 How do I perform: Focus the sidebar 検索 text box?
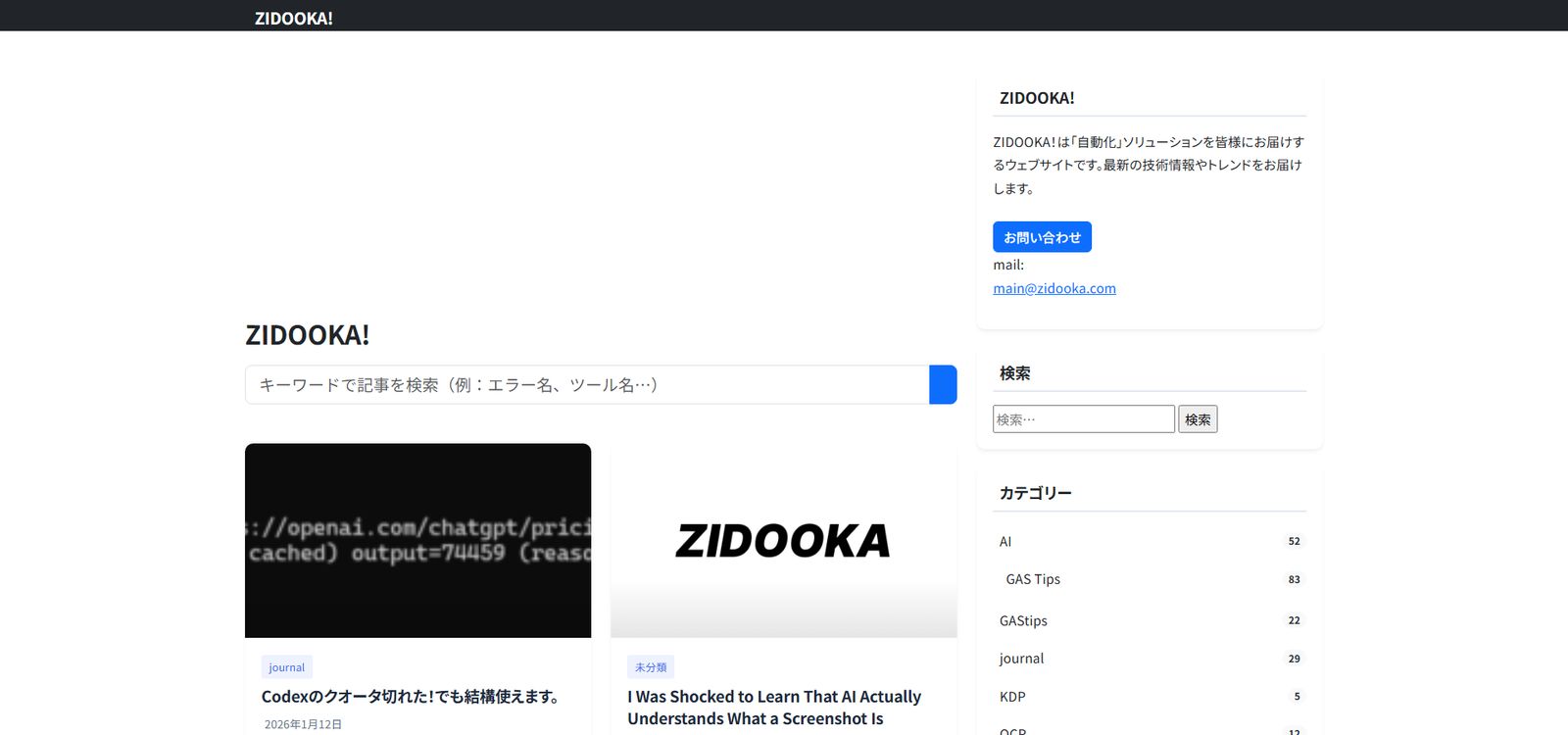(x=1084, y=419)
